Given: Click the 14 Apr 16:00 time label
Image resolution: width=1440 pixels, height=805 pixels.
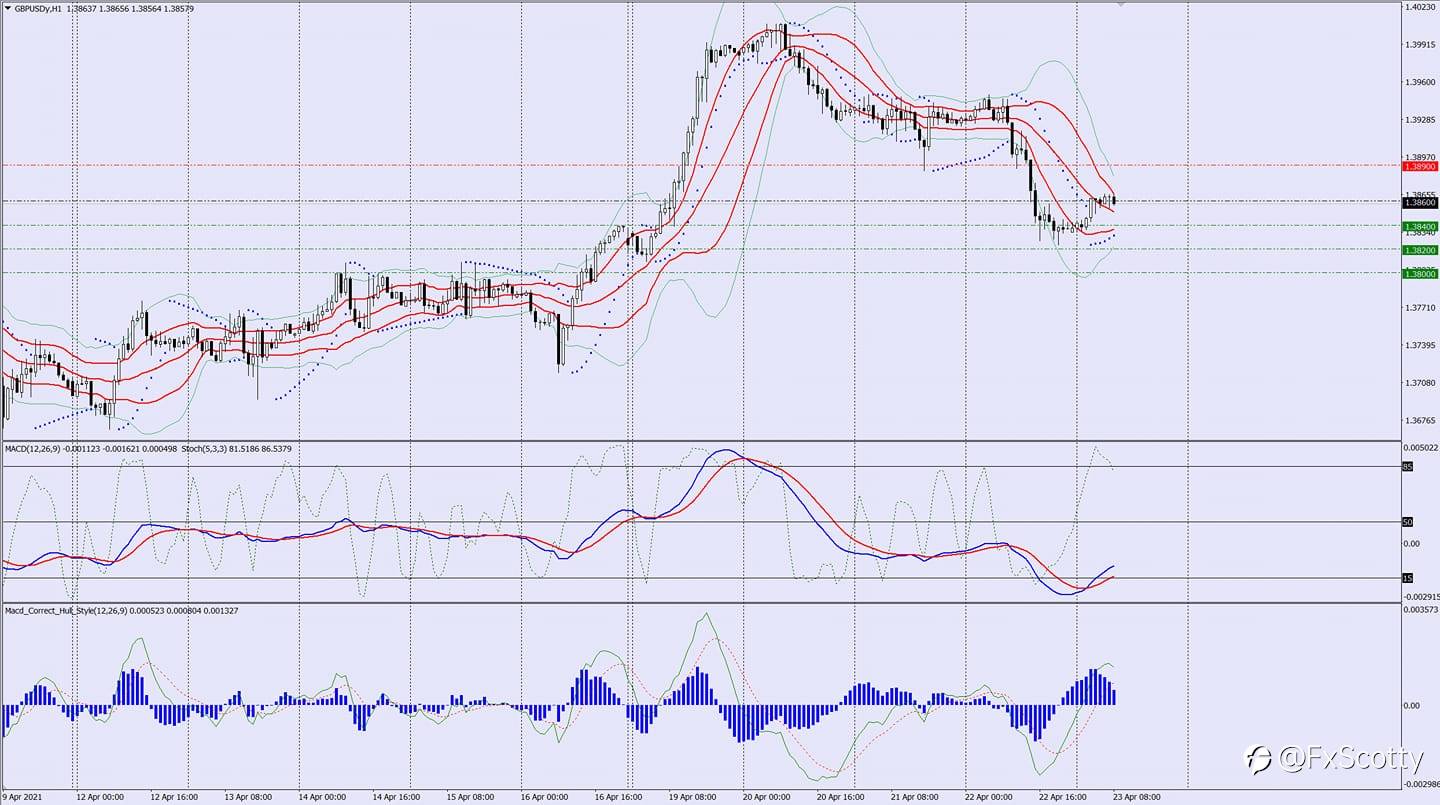Looking at the screenshot, I should click(x=395, y=798).
